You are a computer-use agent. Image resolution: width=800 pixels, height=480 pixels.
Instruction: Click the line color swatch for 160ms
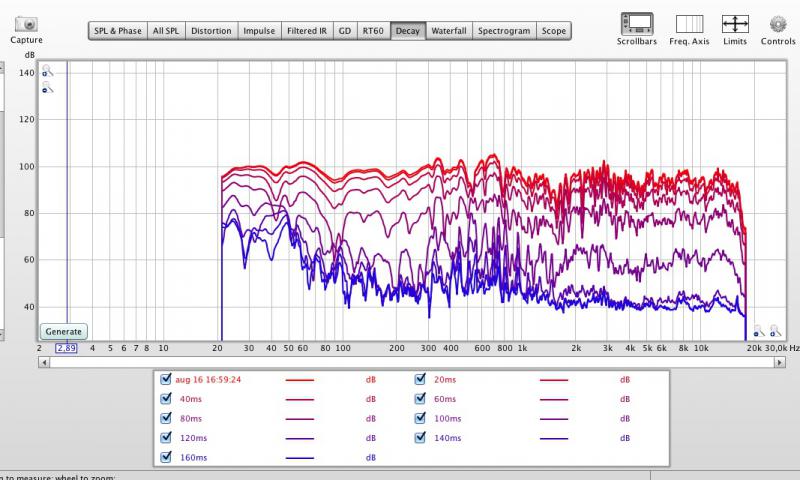coord(299,458)
